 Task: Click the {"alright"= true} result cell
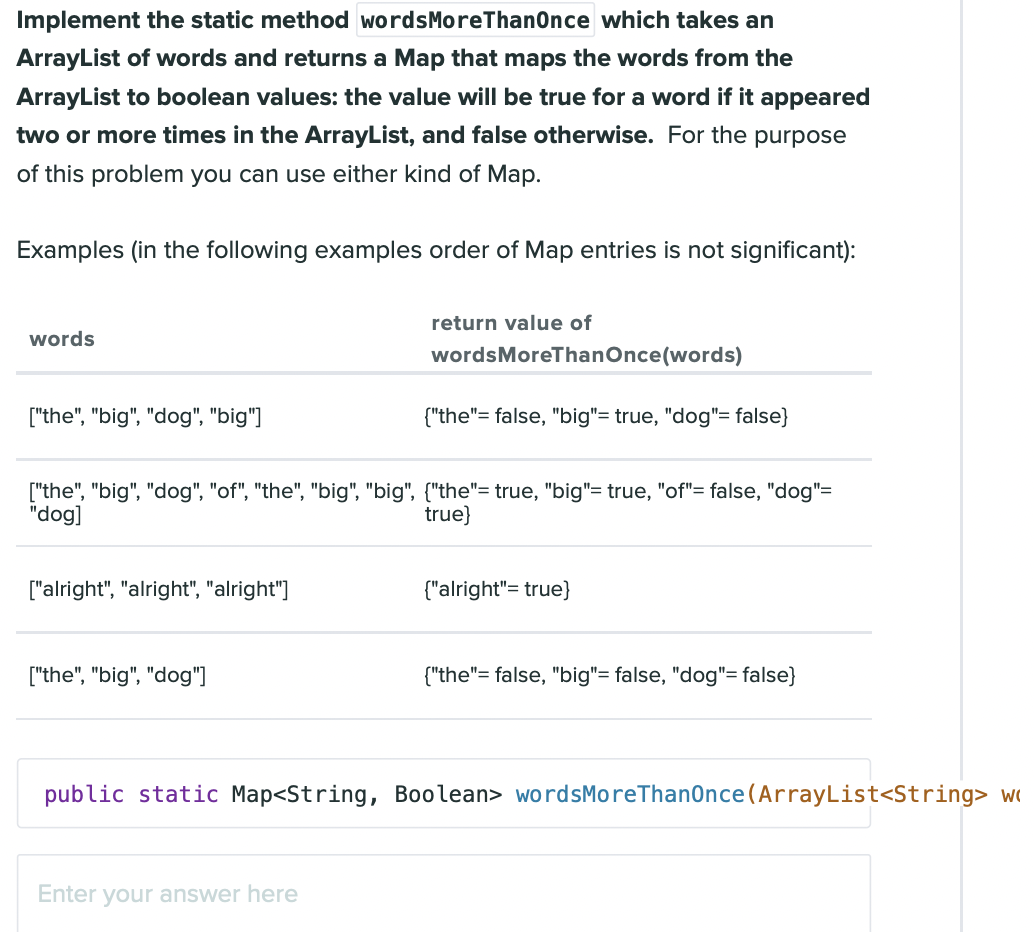497,589
